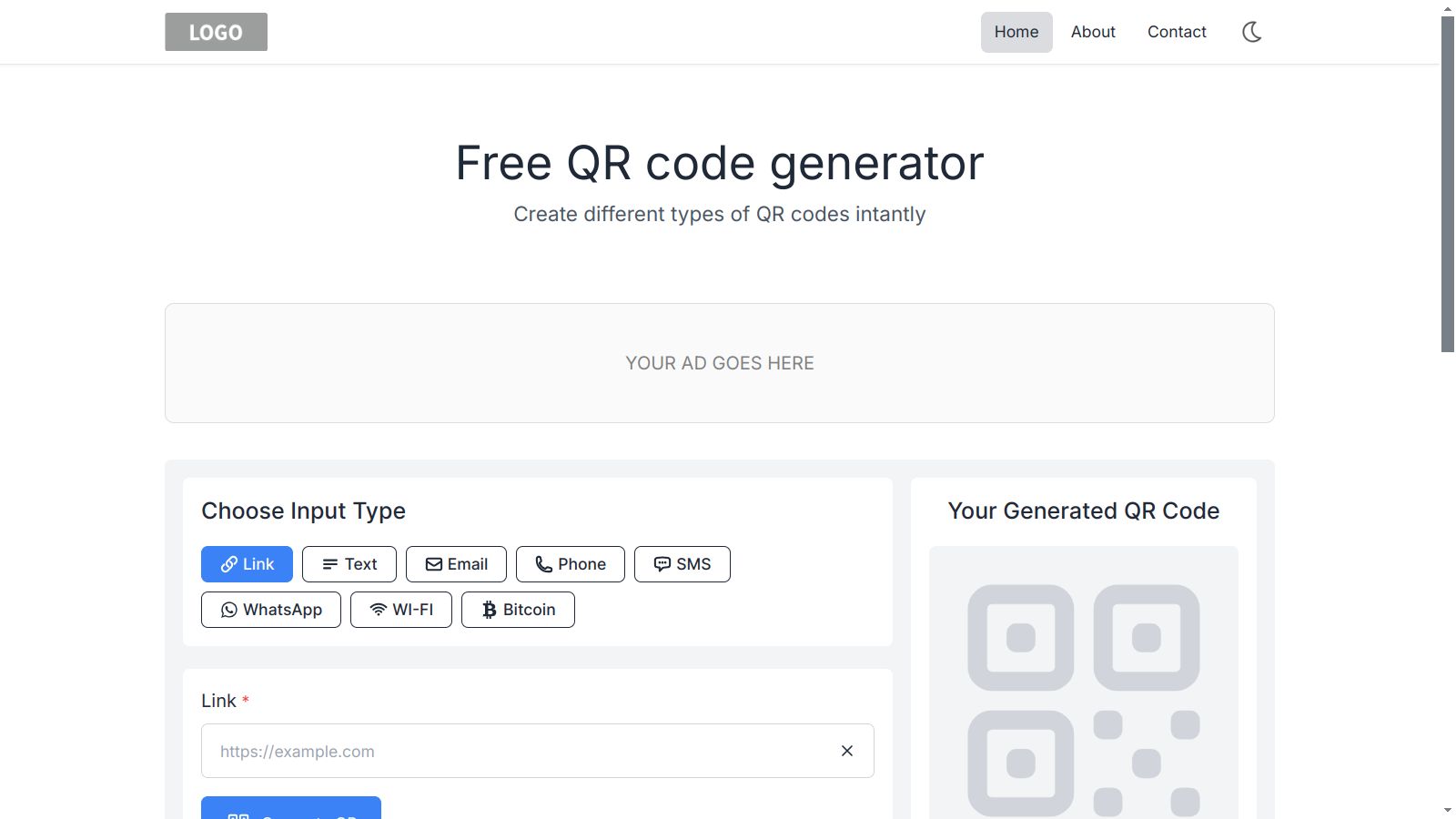Click the page's vertical scrollbar thumb
1456x819 pixels.
tap(1448, 182)
